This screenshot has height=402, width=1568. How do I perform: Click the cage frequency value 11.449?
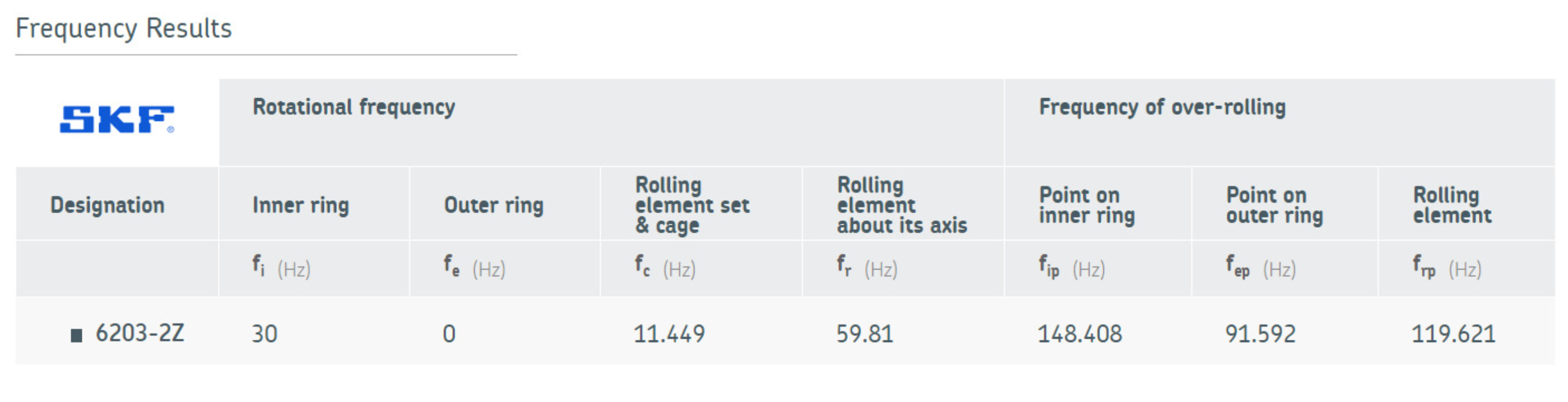[x=669, y=334]
